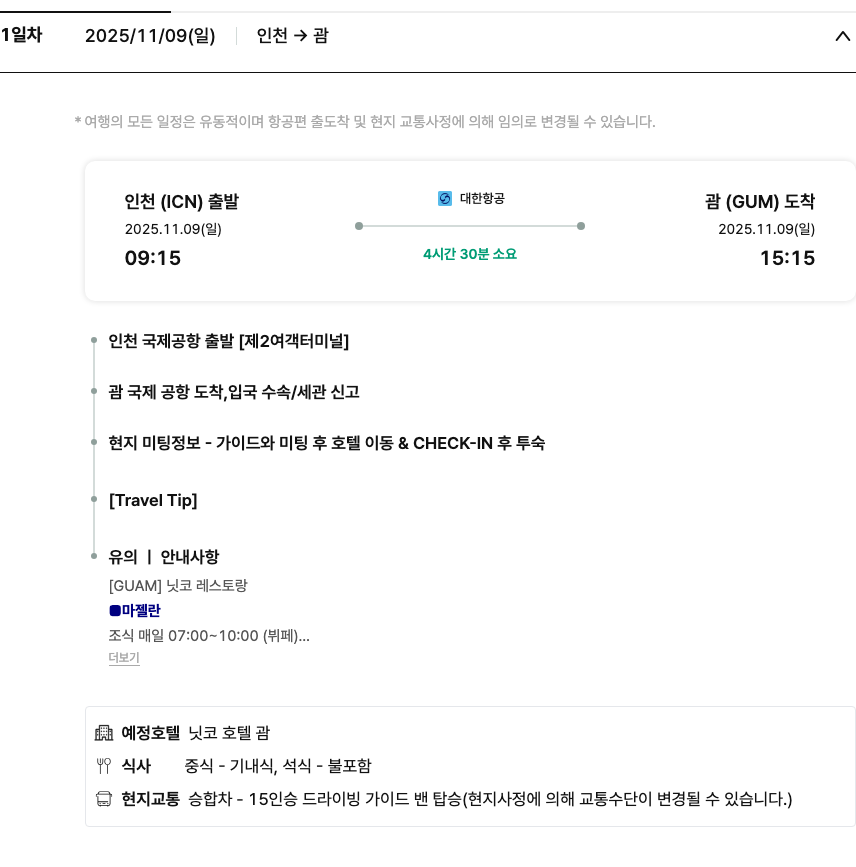Expand details with the 더보기 link
Screen dimensions: 856x867
124,658
